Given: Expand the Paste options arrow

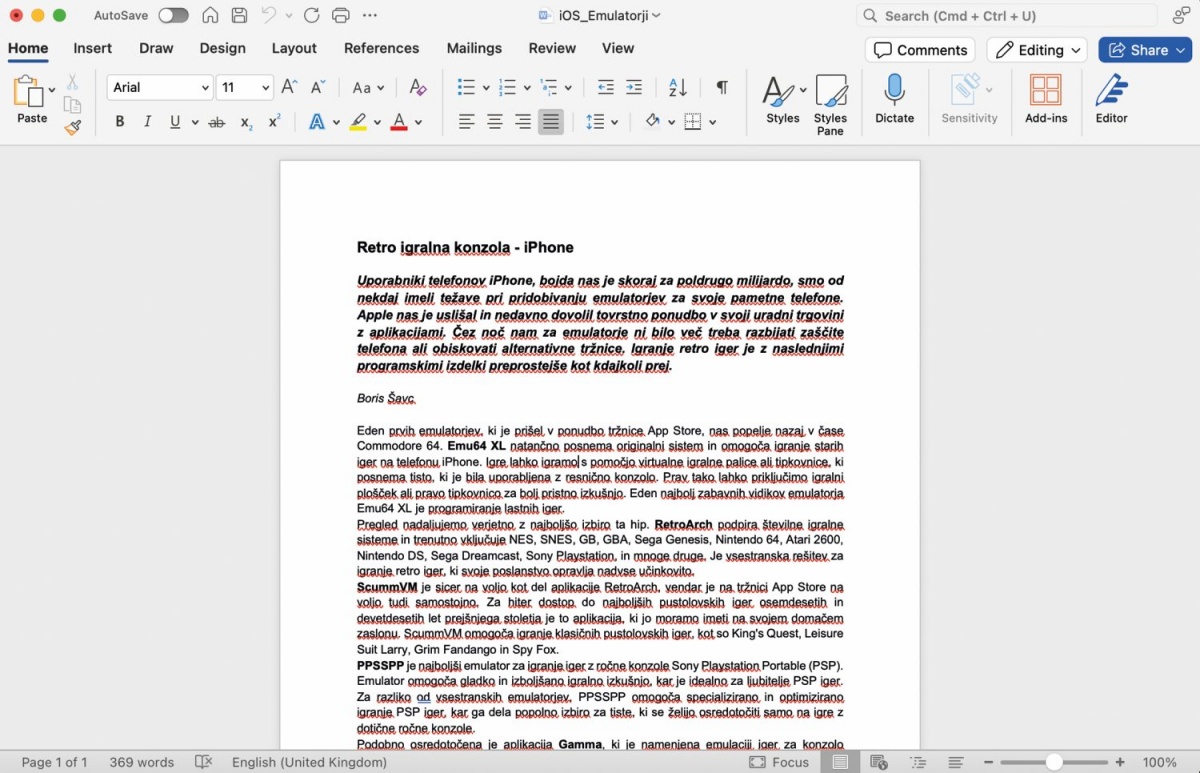Looking at the screenshot, I should tap(52, 90).
